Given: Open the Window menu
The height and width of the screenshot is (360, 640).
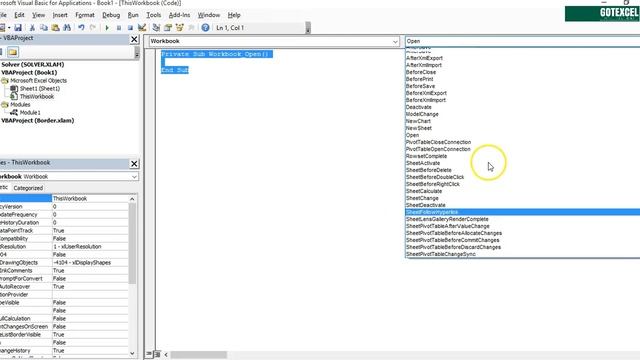Looking at the screenshot, I should tap(209, 15).
